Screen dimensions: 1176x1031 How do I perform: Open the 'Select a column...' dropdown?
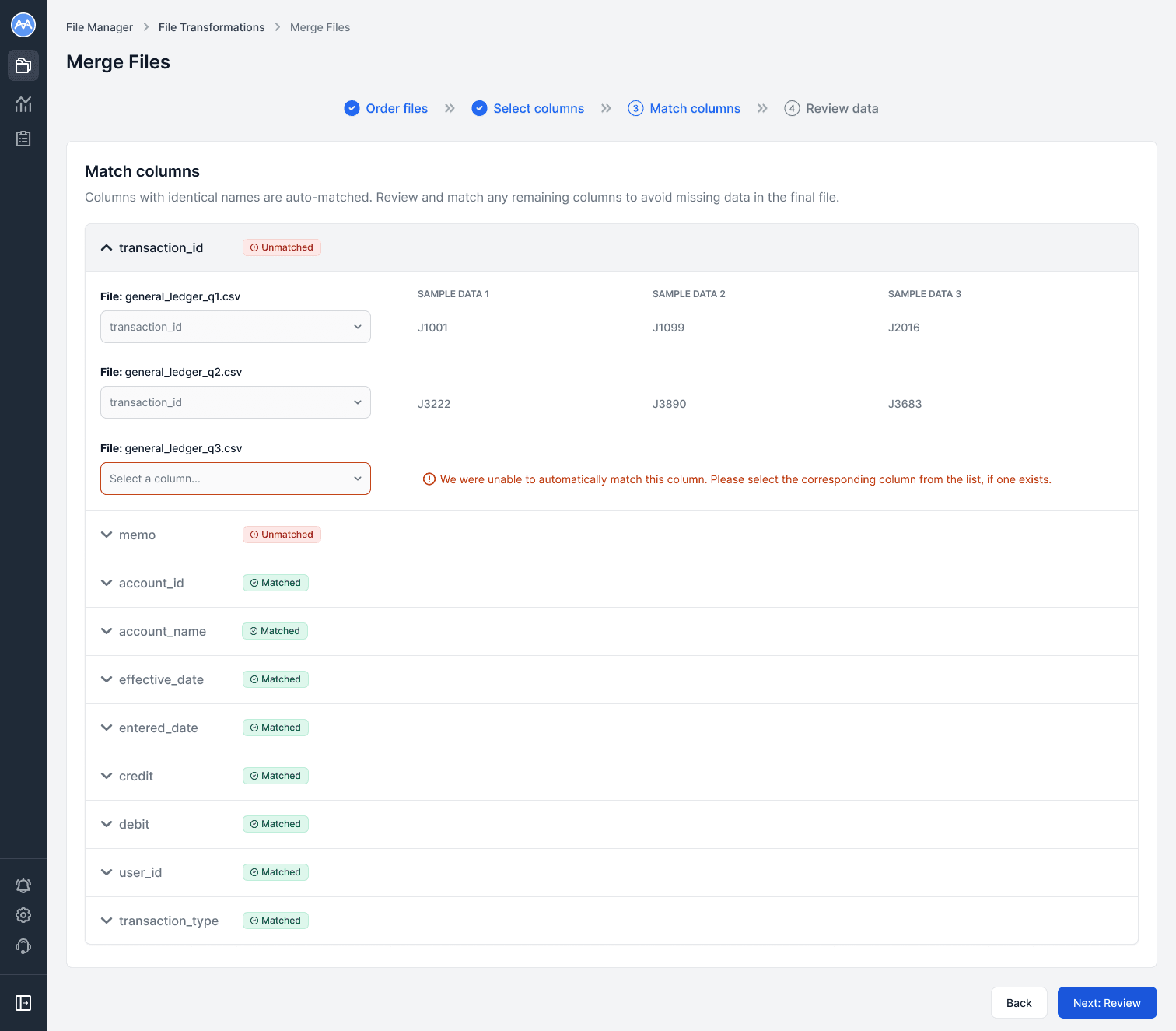coord(236,479)
